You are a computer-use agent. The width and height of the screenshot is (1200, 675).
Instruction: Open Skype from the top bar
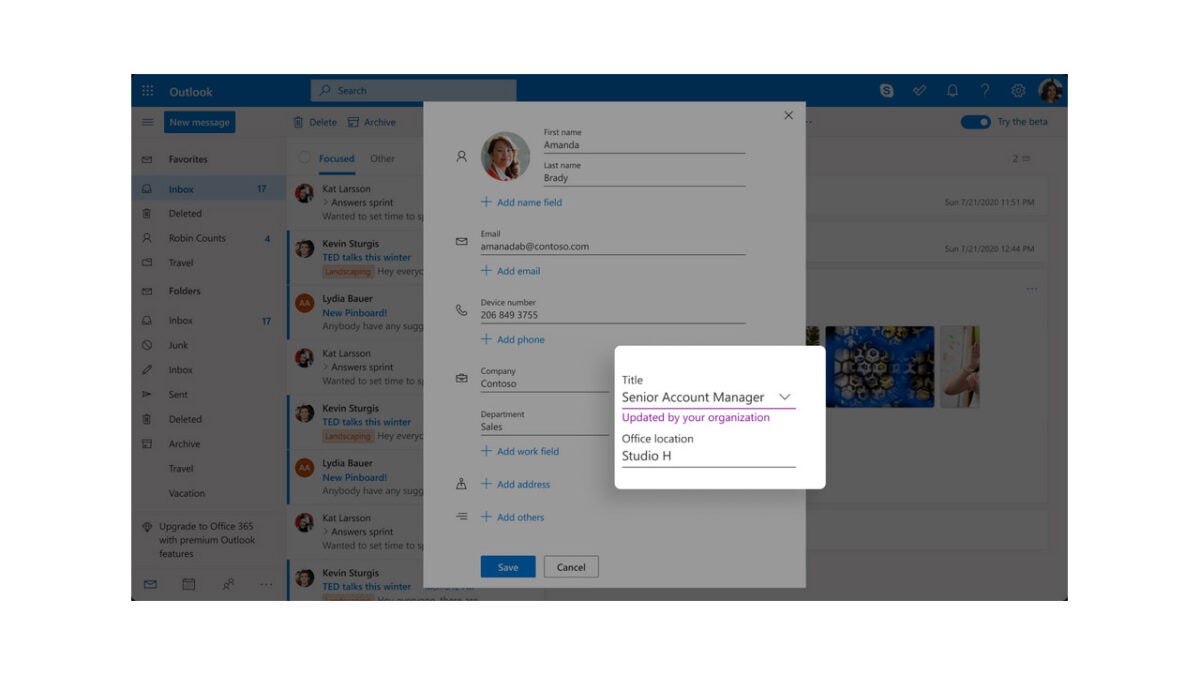tap(887, 90)
